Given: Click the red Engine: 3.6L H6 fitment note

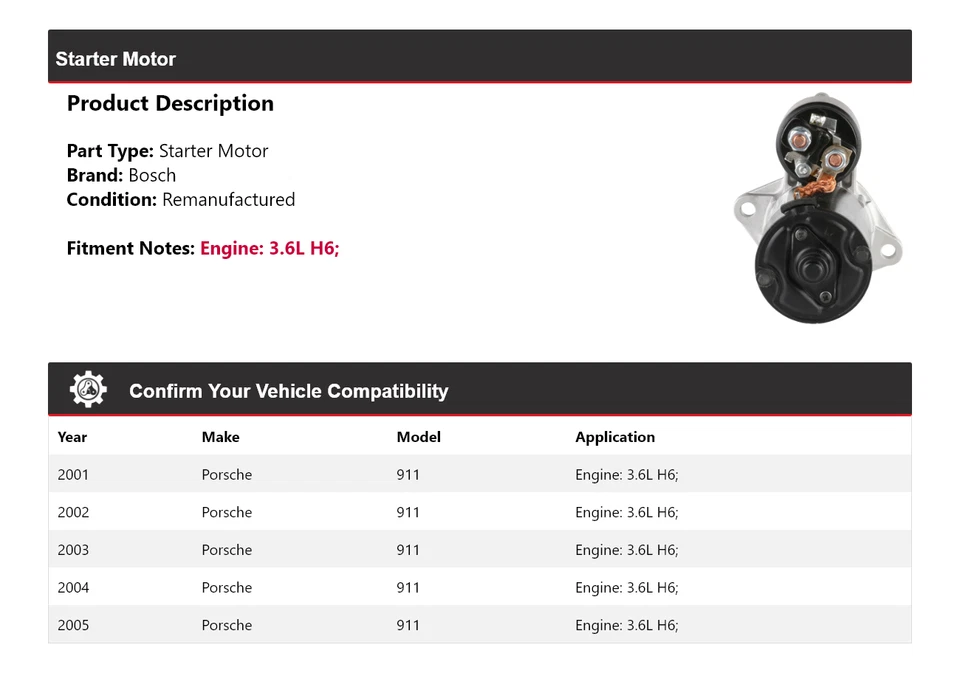Looking at the screenshot, I should click(270, 248).
